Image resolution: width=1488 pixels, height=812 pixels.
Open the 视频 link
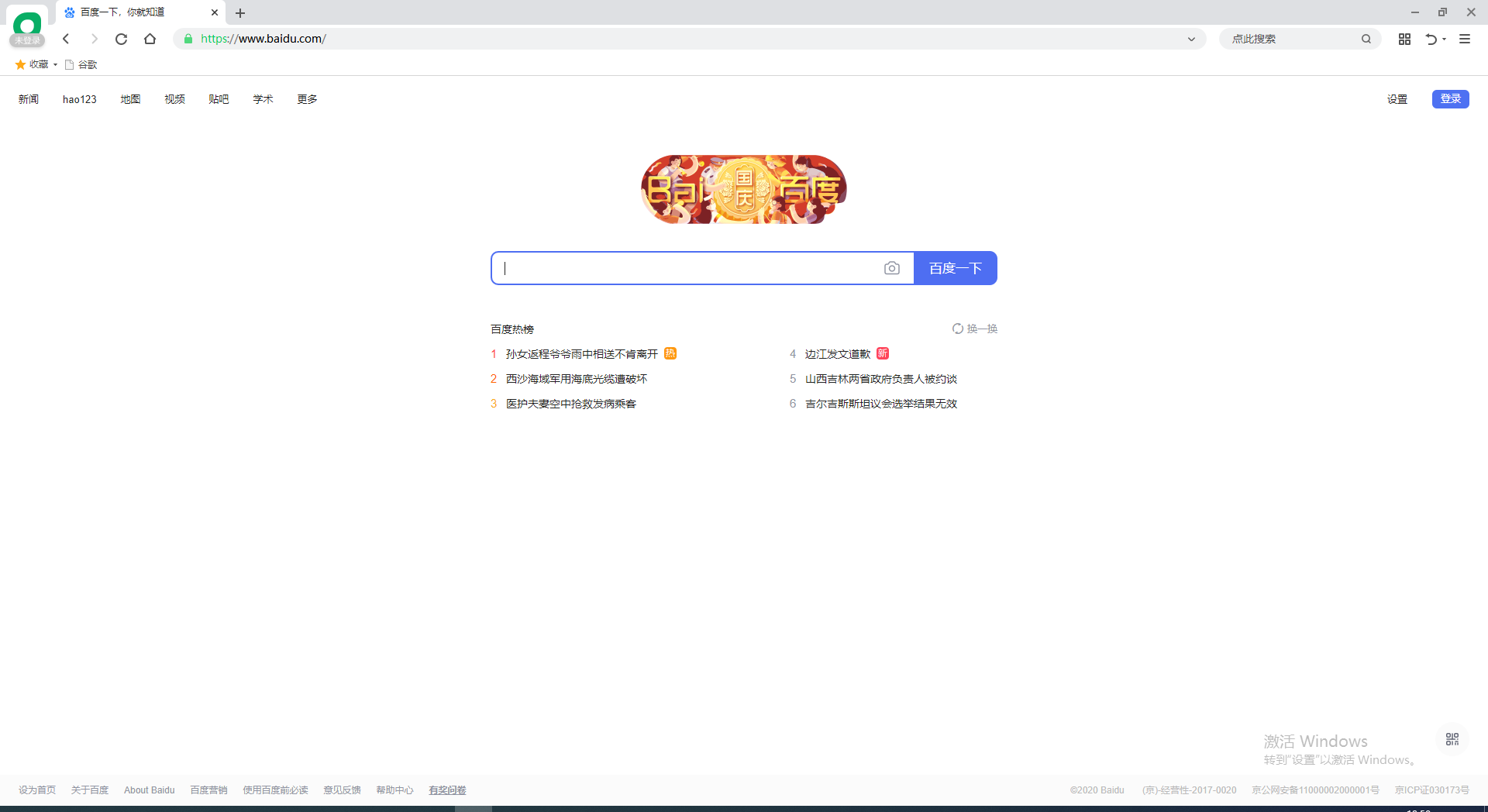[174, 99]
